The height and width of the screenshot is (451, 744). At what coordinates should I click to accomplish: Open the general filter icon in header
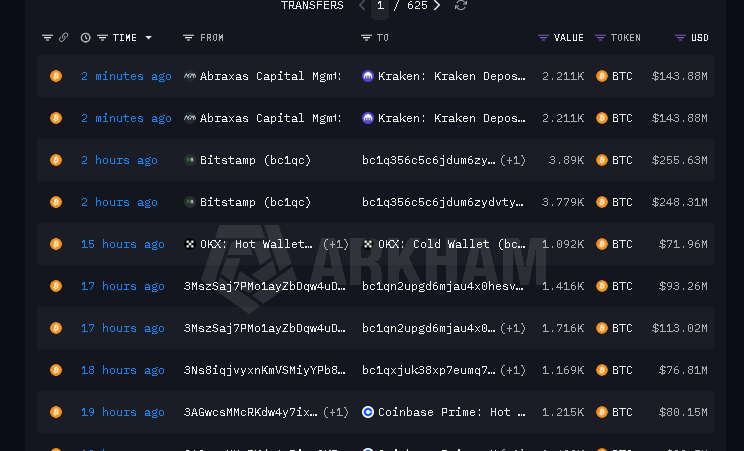point(47,38)
